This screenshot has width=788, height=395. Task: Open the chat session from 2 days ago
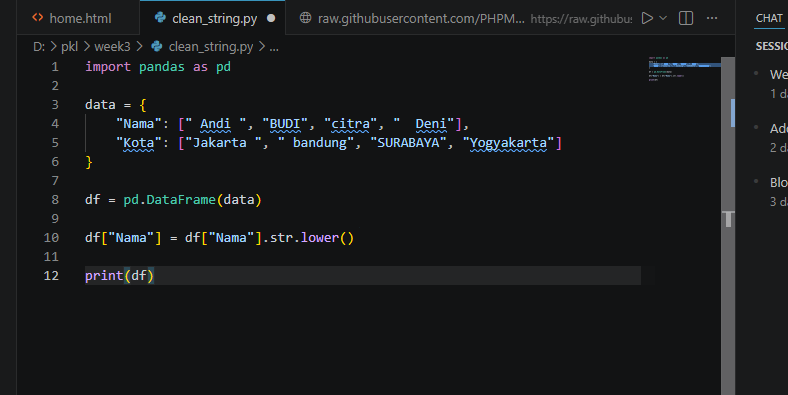point(771,138)
